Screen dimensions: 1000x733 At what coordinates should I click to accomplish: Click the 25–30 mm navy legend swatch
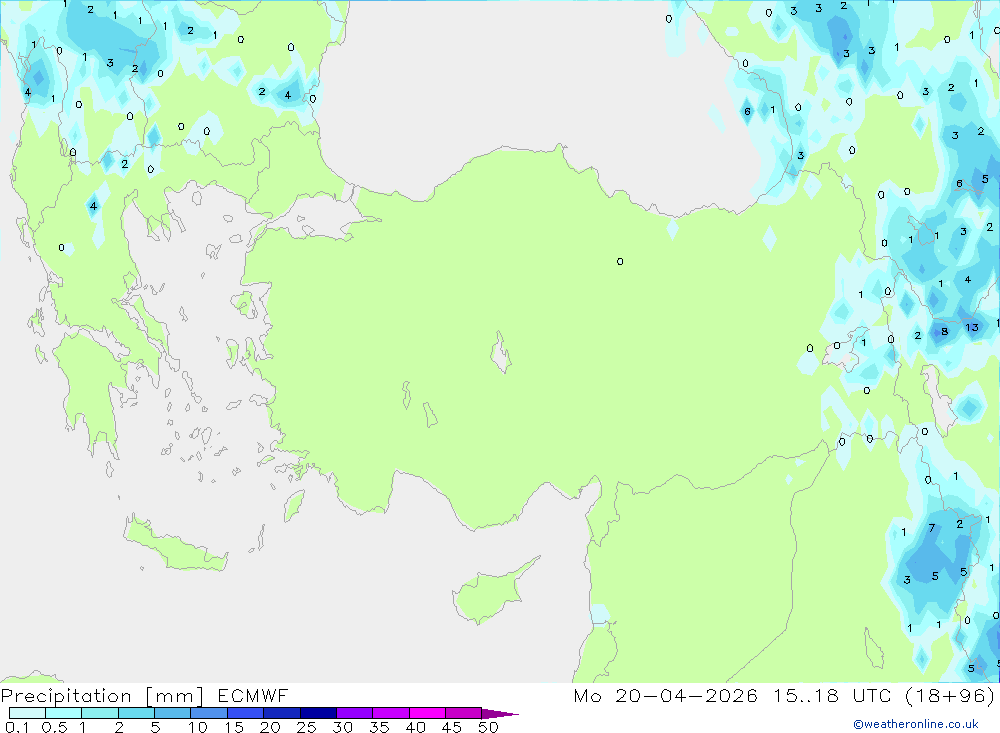click(318, 713)
